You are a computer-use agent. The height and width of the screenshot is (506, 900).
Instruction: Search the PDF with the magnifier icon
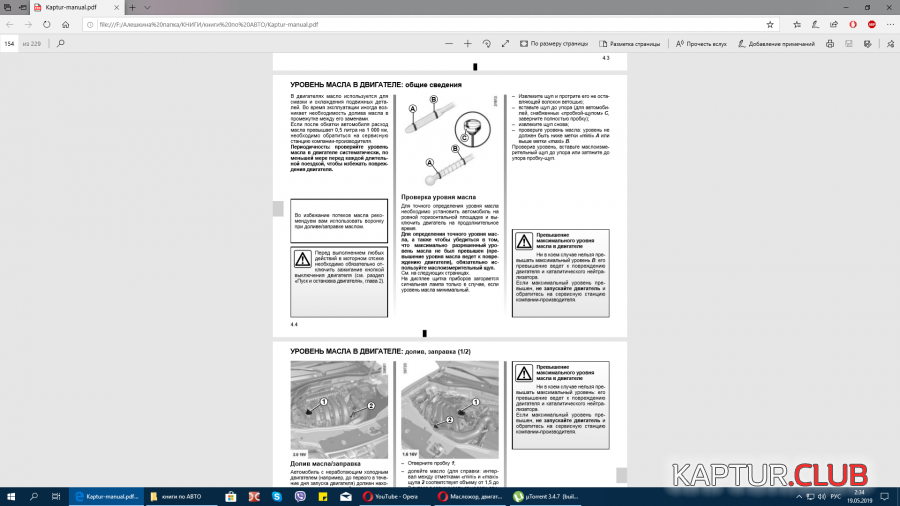tap(61, 44)
